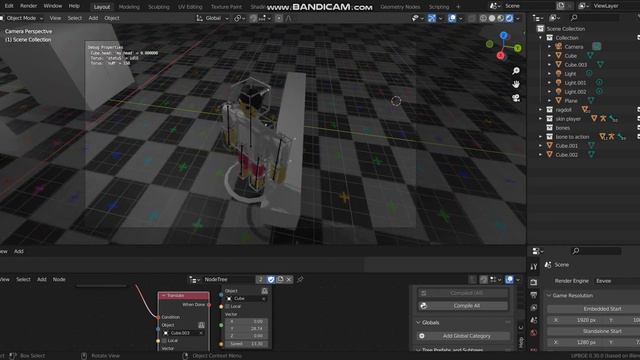Switch to rendered viewport shading
This screenshot has width=640, height=360.
click(509, 18)
